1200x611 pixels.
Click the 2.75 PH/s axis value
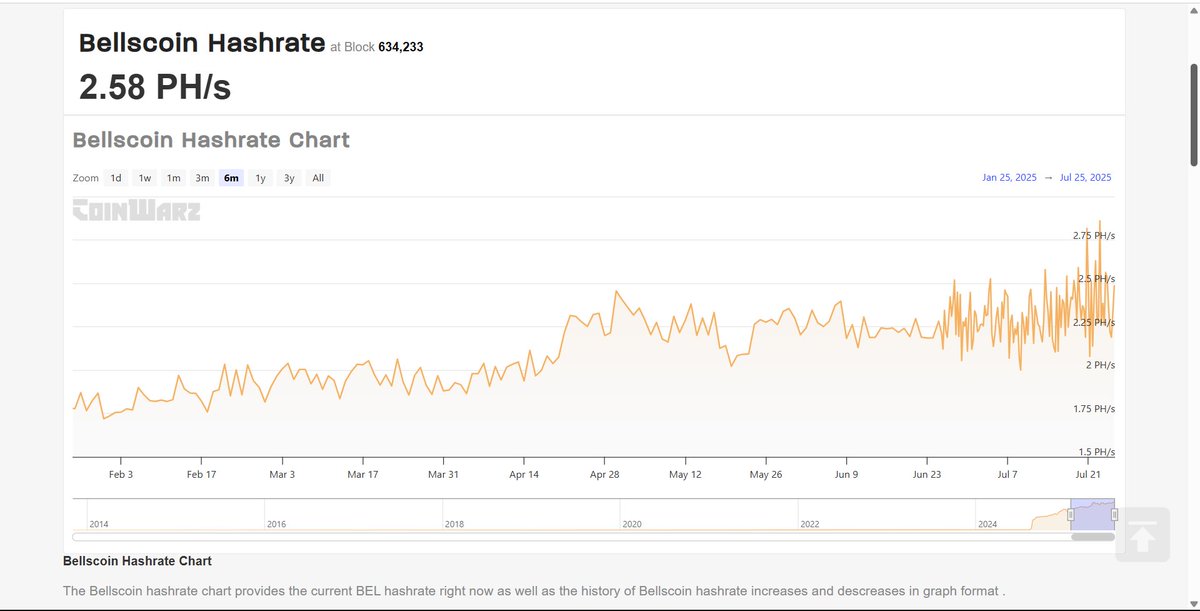(x=1093, y=236)
